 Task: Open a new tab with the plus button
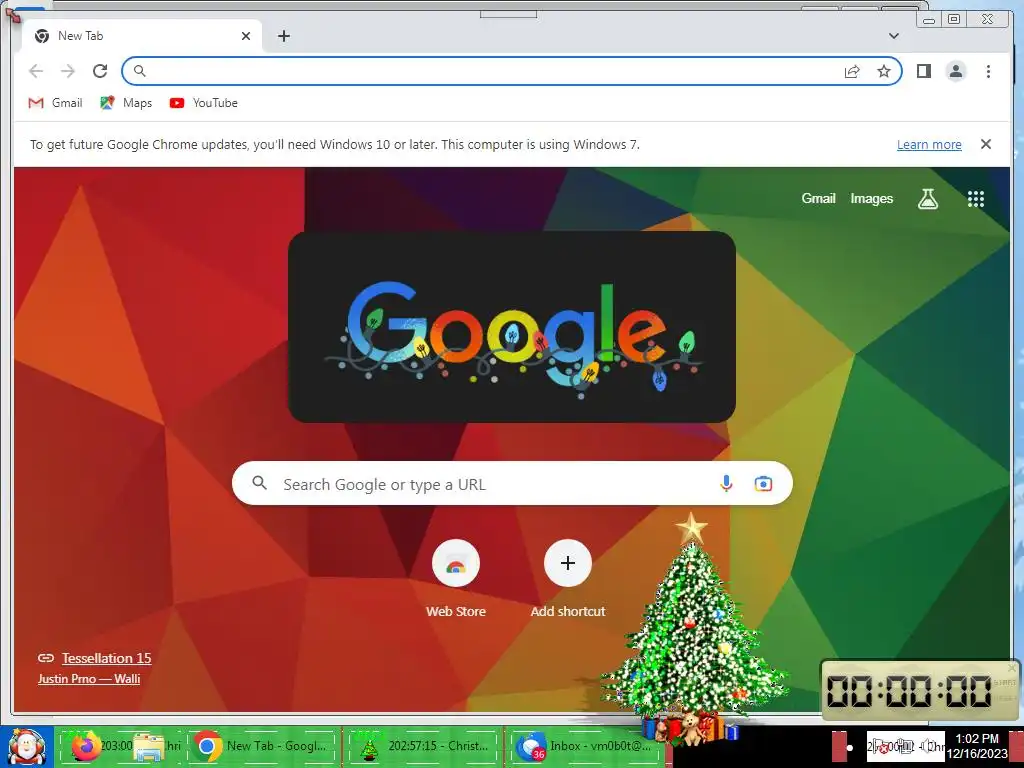coord(283,36)
